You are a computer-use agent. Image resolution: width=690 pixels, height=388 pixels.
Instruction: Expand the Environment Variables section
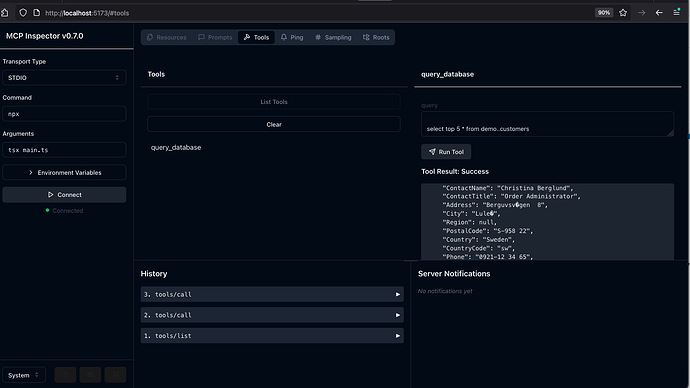click(64, 172)
